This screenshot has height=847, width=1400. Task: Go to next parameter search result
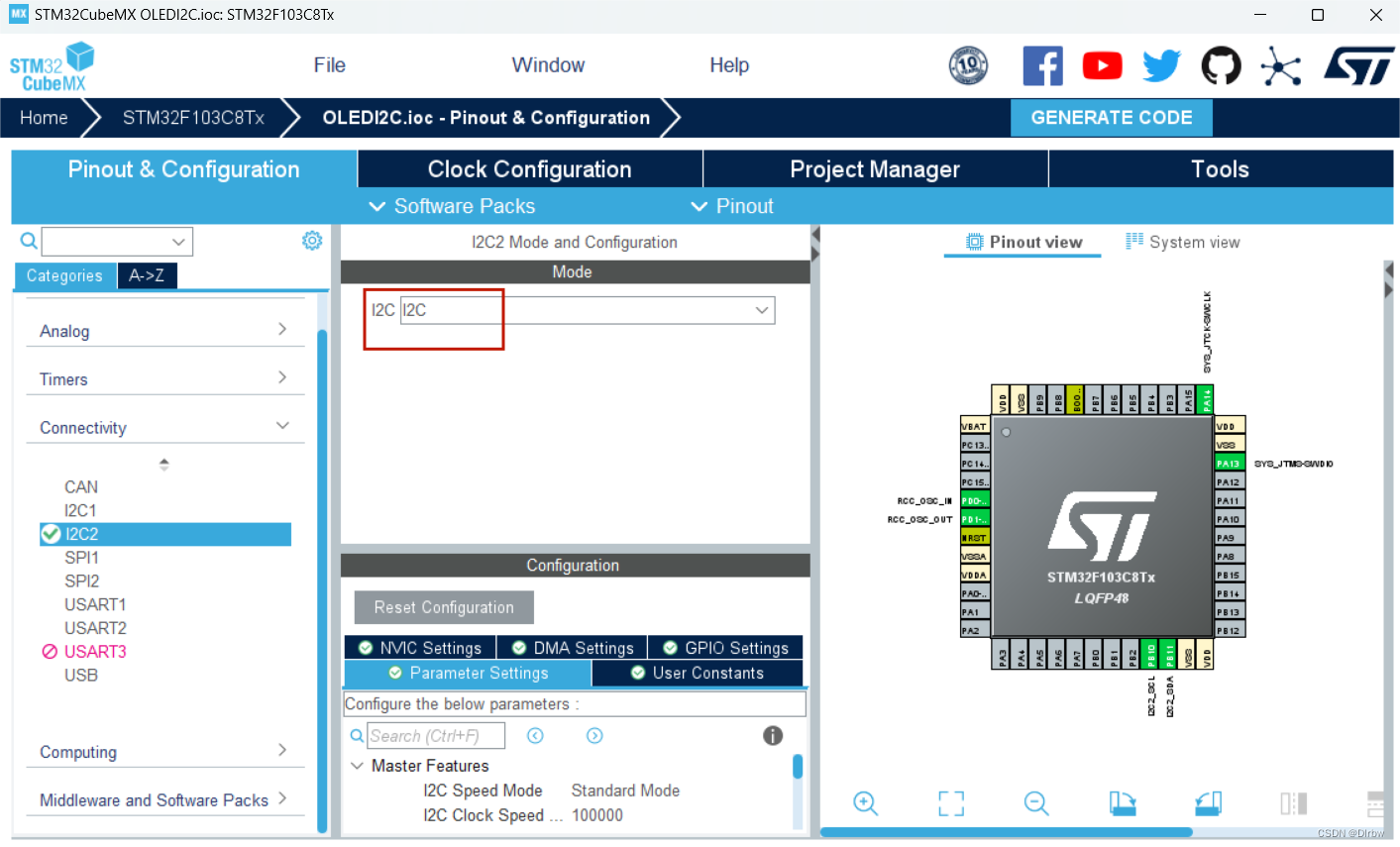[594, 735]
